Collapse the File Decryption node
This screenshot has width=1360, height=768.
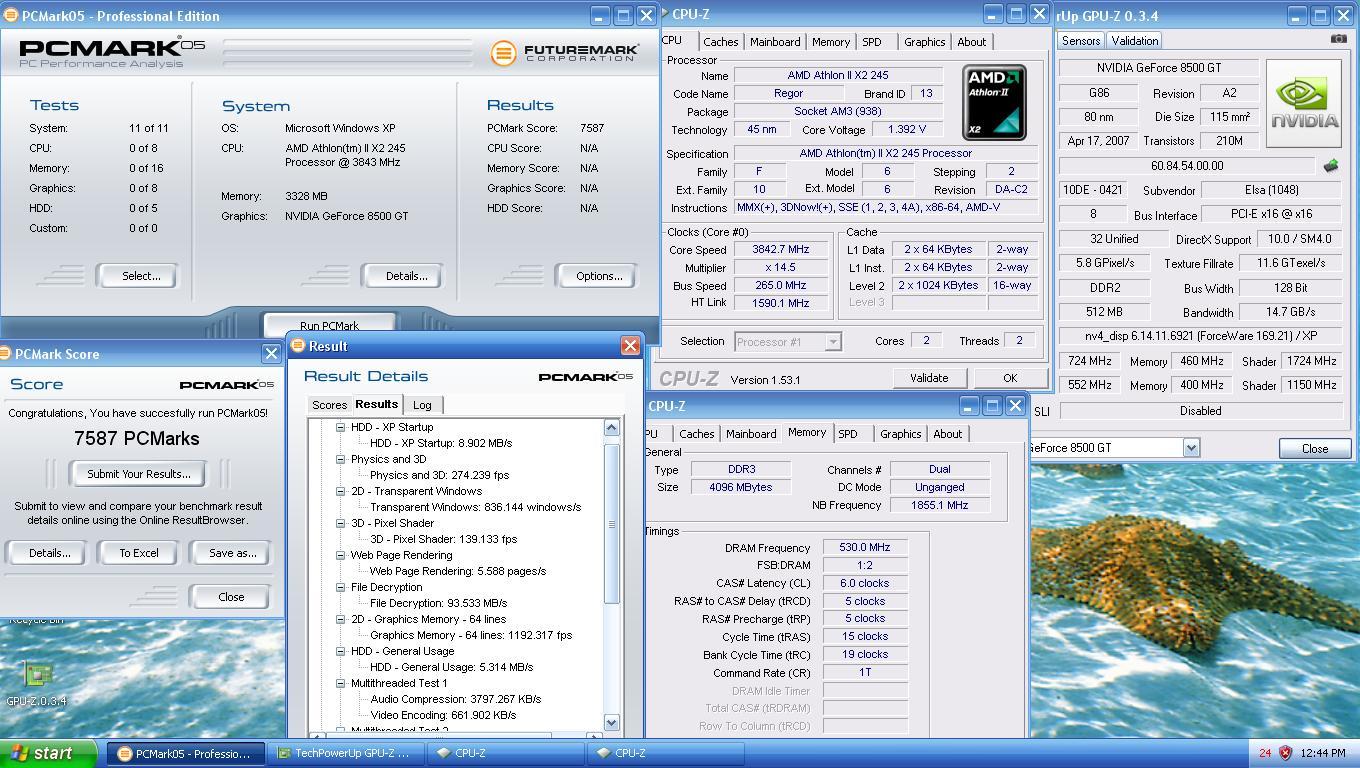[x=340, y=587]
